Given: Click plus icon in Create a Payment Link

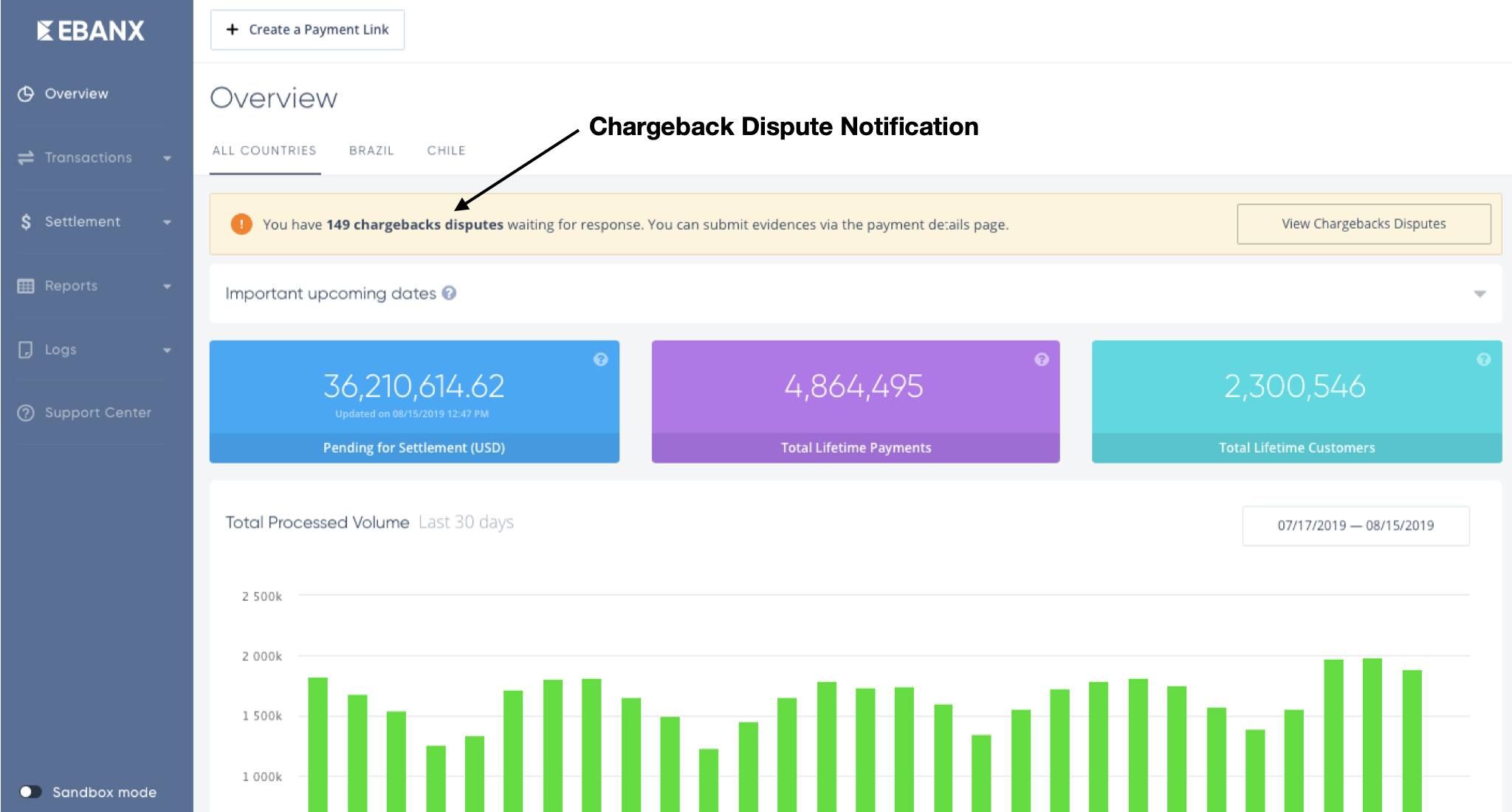Looking at the screenshot, I should tap(233, 30).
